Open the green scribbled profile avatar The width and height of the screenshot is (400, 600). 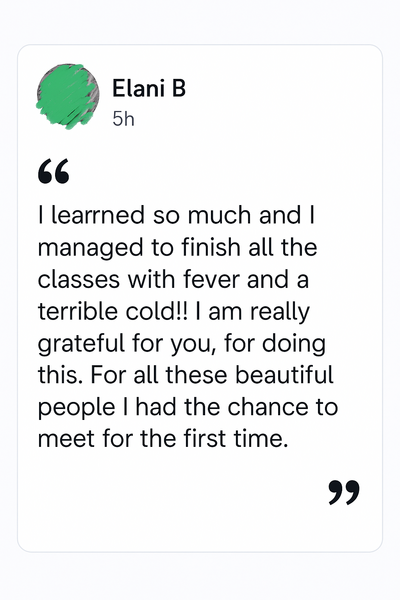coord(67,96)
